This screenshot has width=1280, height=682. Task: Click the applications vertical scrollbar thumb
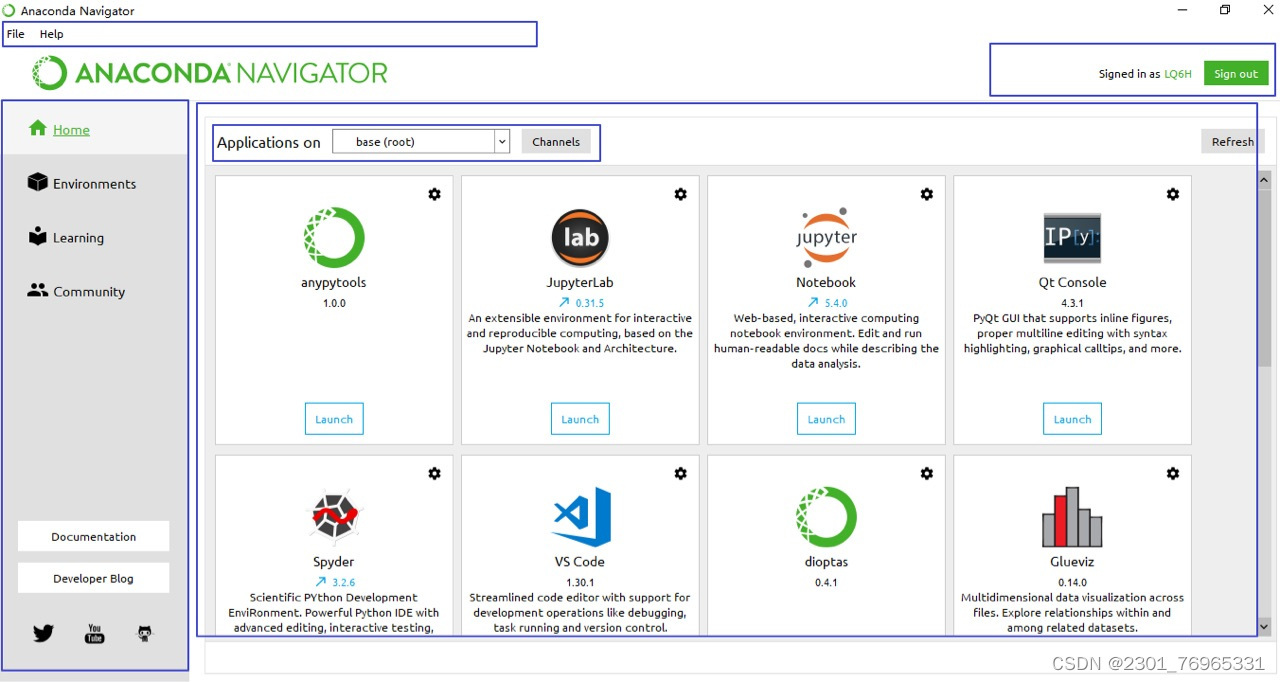tap(1264, 278)
